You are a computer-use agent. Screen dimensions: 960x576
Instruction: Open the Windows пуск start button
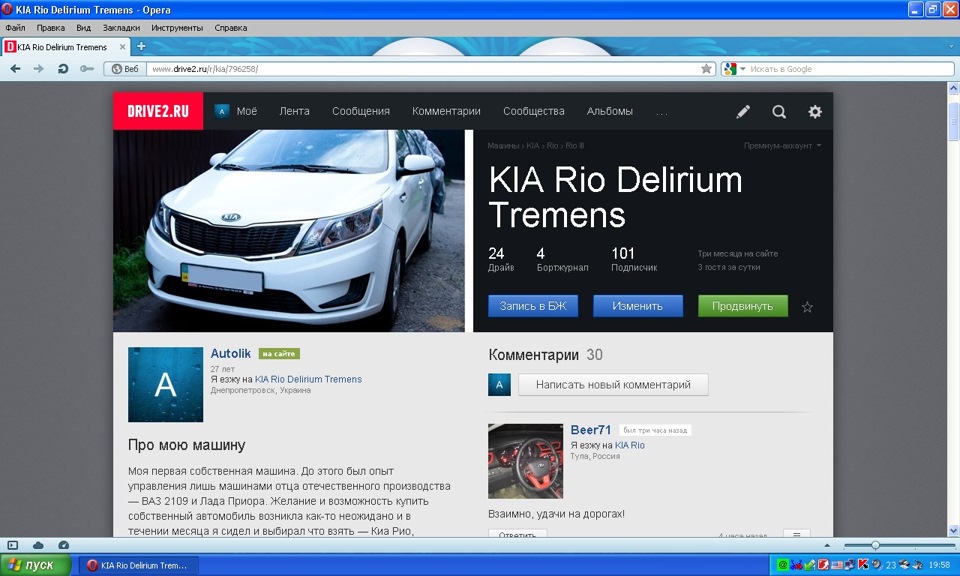pyautogui.click(x=36, y=565)
